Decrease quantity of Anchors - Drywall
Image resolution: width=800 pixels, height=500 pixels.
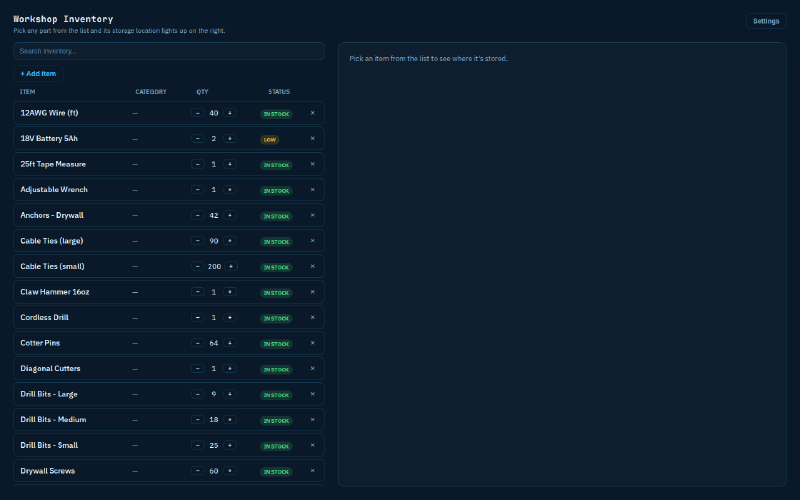coord(197,215)
